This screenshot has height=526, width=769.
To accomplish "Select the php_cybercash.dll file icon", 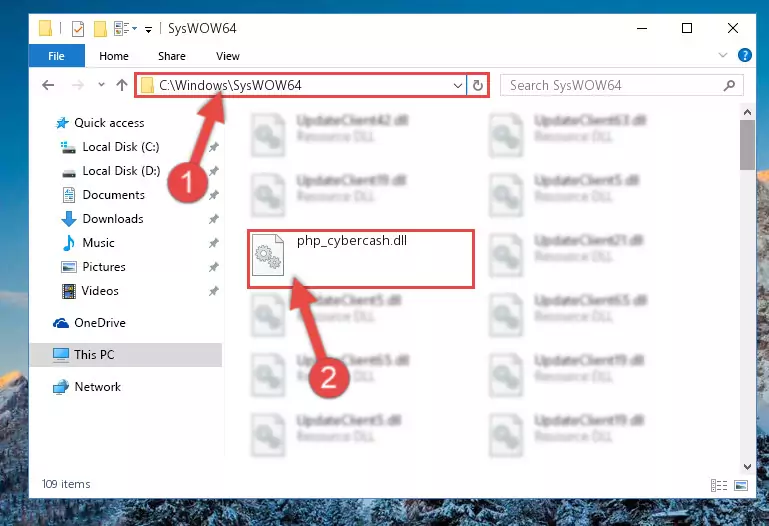I will tap(268, 255).
